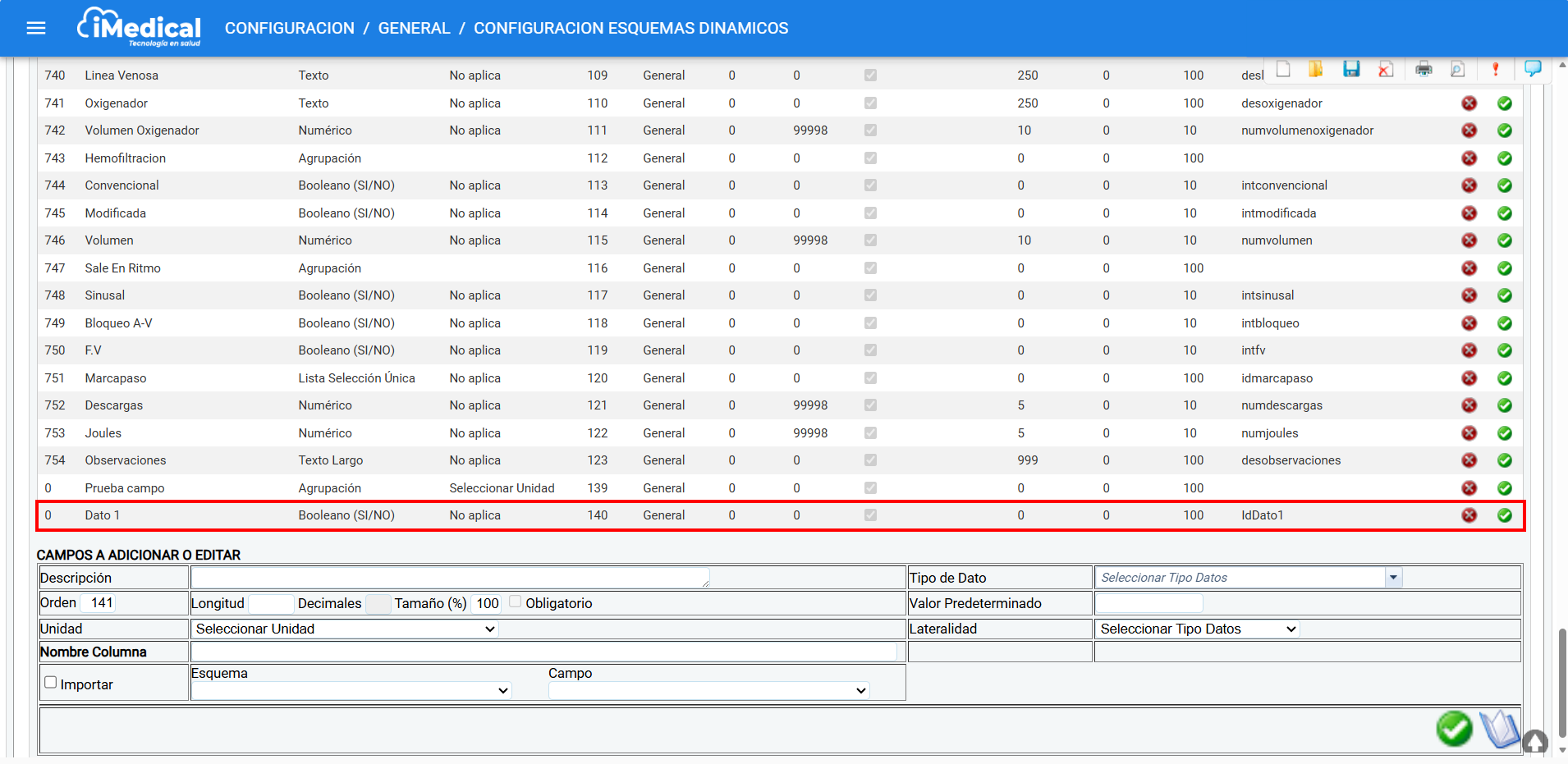The image size is (1568, 764).
Task: Open the Tipo de Dato dropdown
Action: [1392, 578]
